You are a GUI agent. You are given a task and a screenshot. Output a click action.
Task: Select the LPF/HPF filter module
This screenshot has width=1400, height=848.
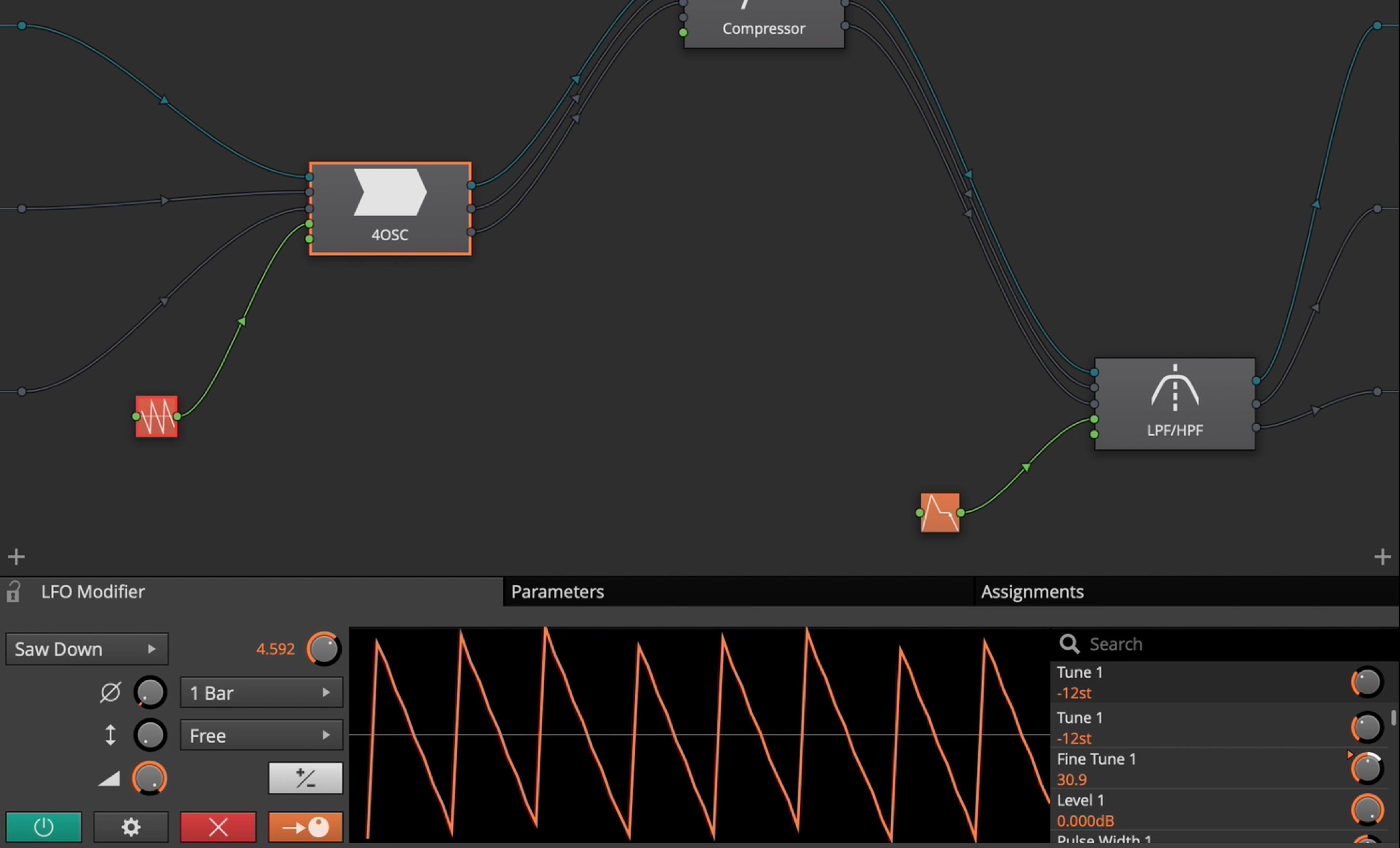[1174, 404]
